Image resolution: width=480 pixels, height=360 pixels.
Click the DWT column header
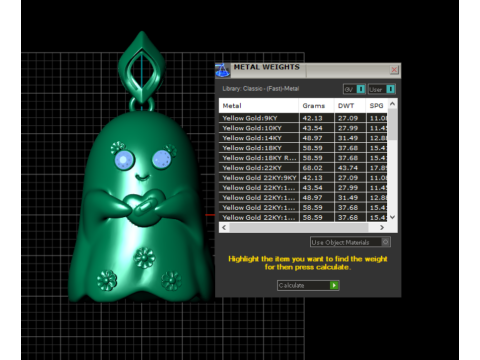pos(350,106)
